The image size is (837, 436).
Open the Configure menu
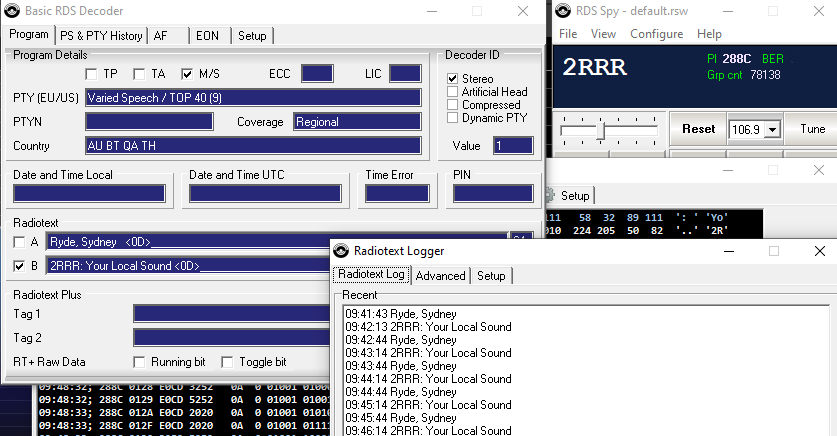656,34
